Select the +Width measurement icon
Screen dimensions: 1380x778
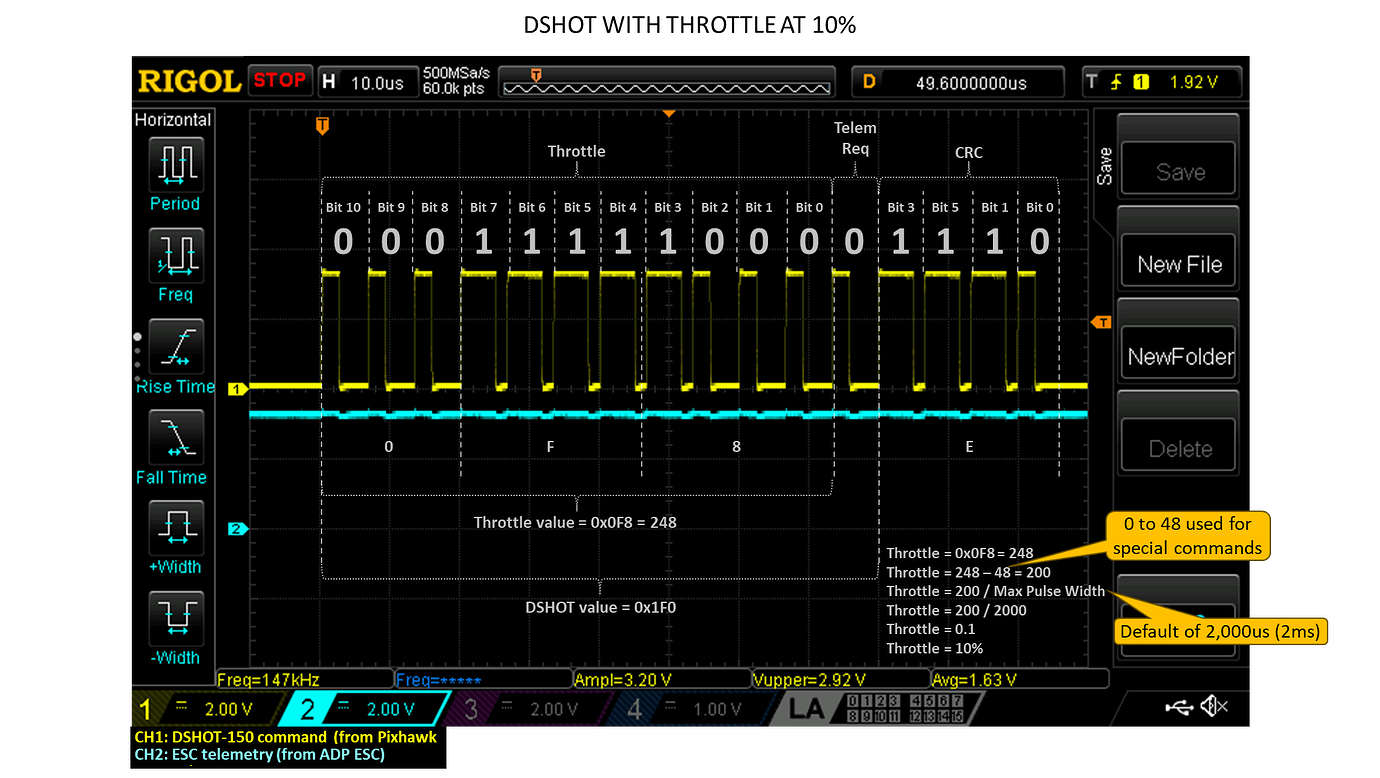click(175, 528)
